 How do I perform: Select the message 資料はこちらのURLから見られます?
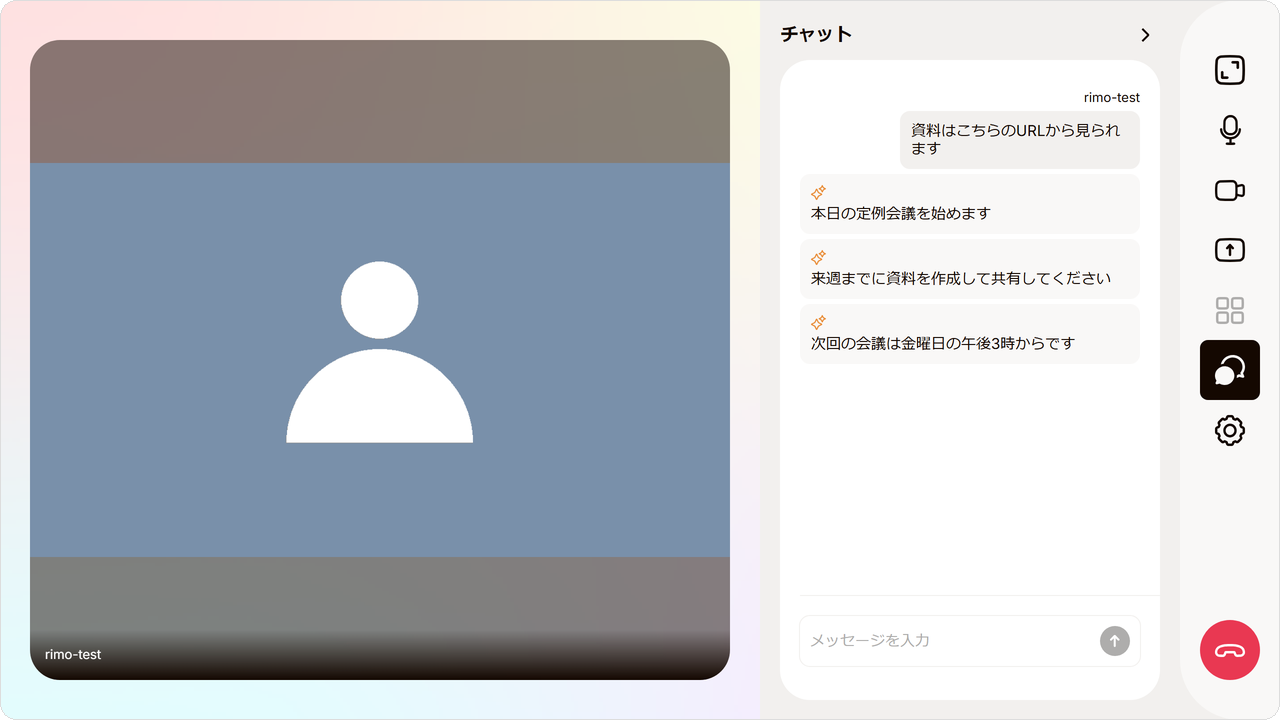coord(1019,139)
